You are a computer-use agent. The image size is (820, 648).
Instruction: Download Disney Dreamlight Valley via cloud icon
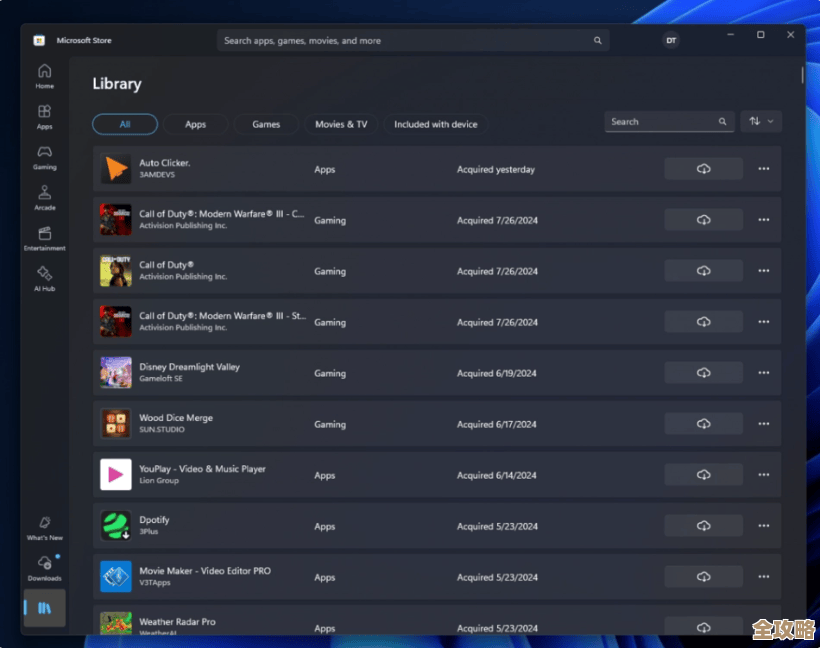pos(703,373)
